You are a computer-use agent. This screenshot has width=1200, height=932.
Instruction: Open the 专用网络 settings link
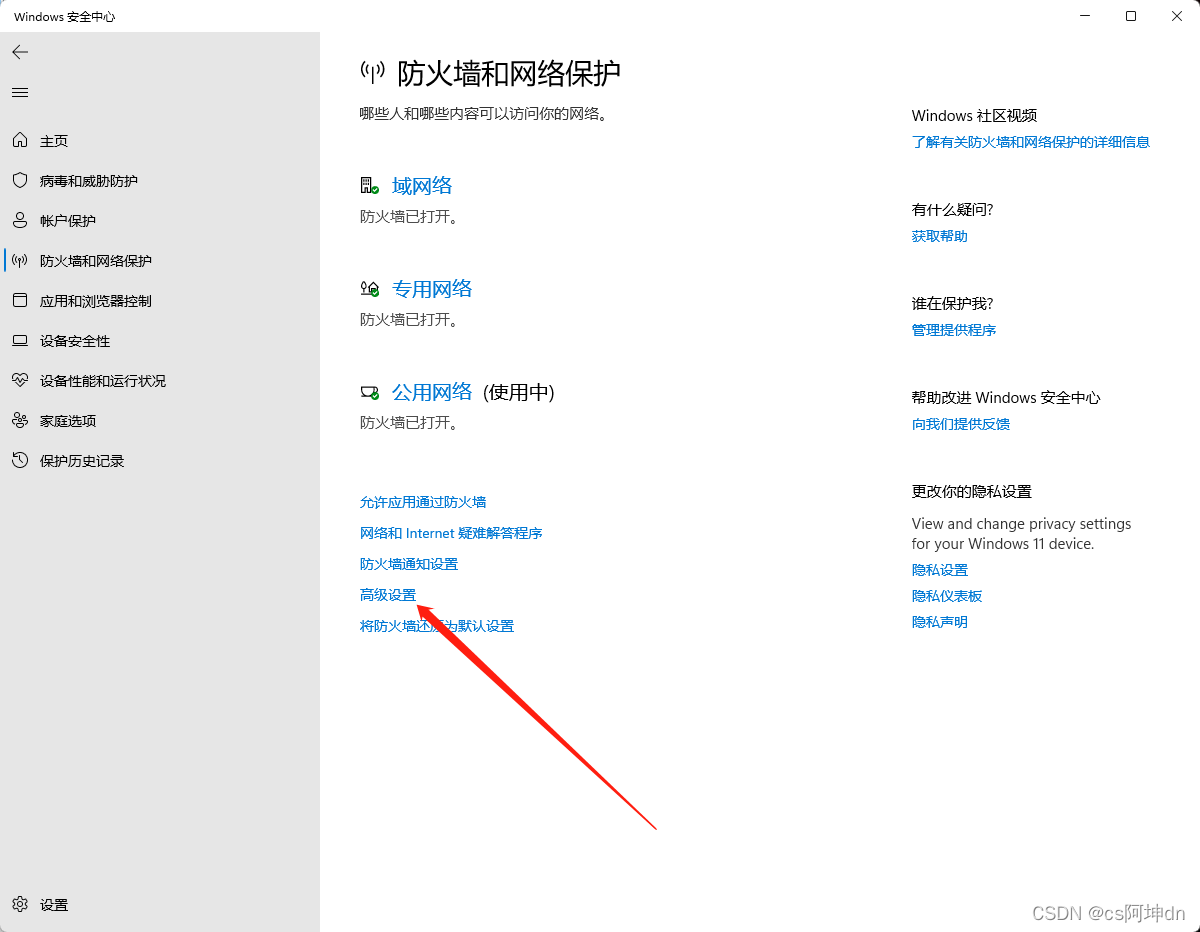[432, 289]
